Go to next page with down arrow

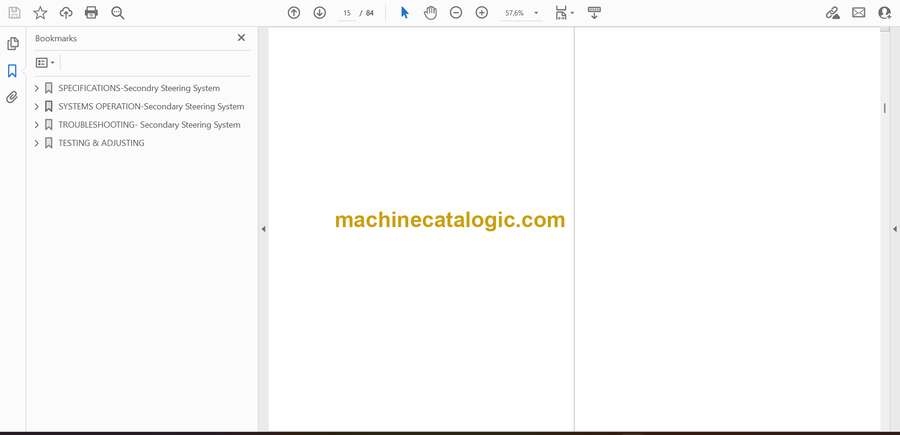coord(320,13)
